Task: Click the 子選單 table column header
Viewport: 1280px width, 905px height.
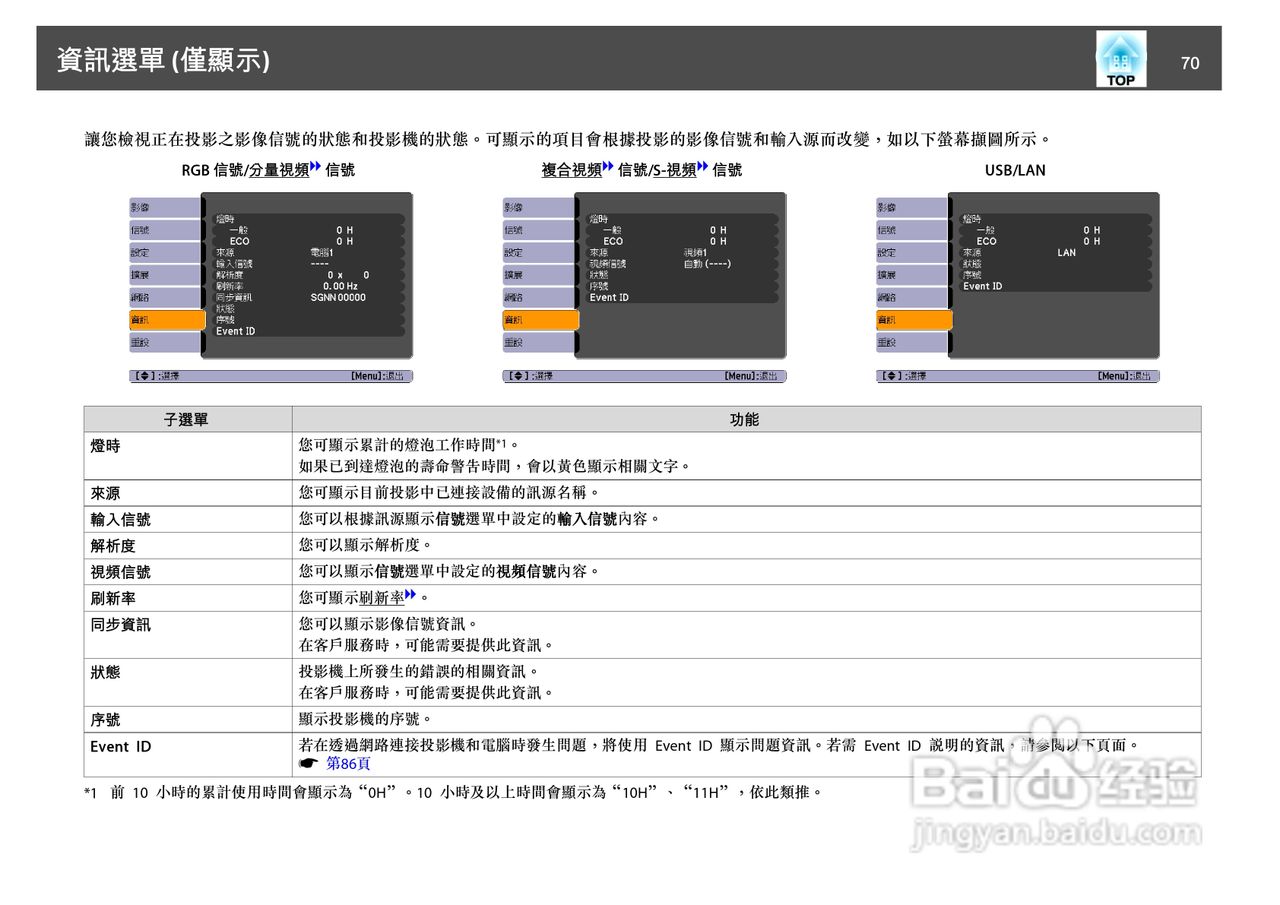Action: tap(188, 419)
